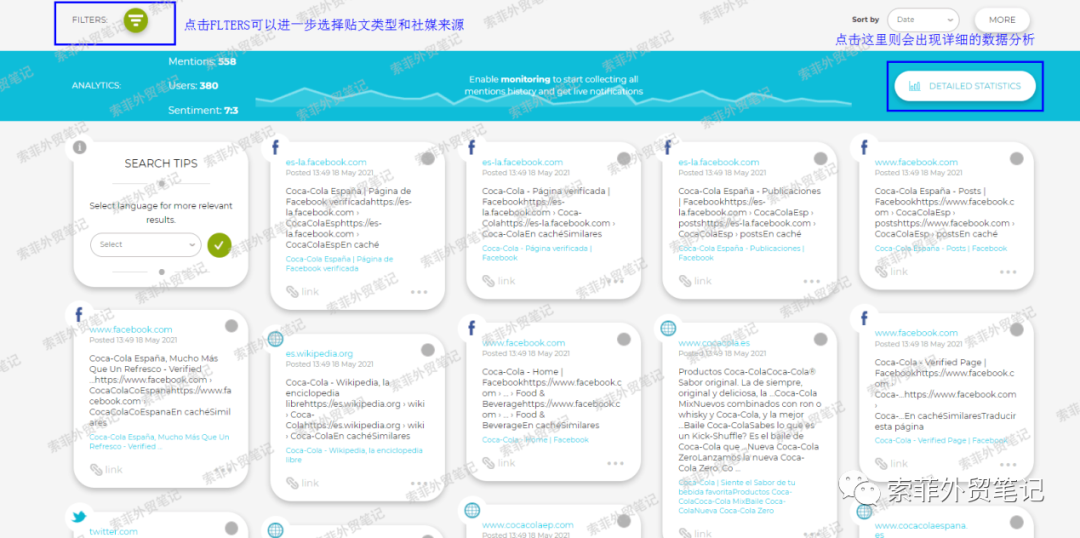Open the www.cocacolaespana.es domain link
The width and height of the screenshot is (1080, 538).
921,530
